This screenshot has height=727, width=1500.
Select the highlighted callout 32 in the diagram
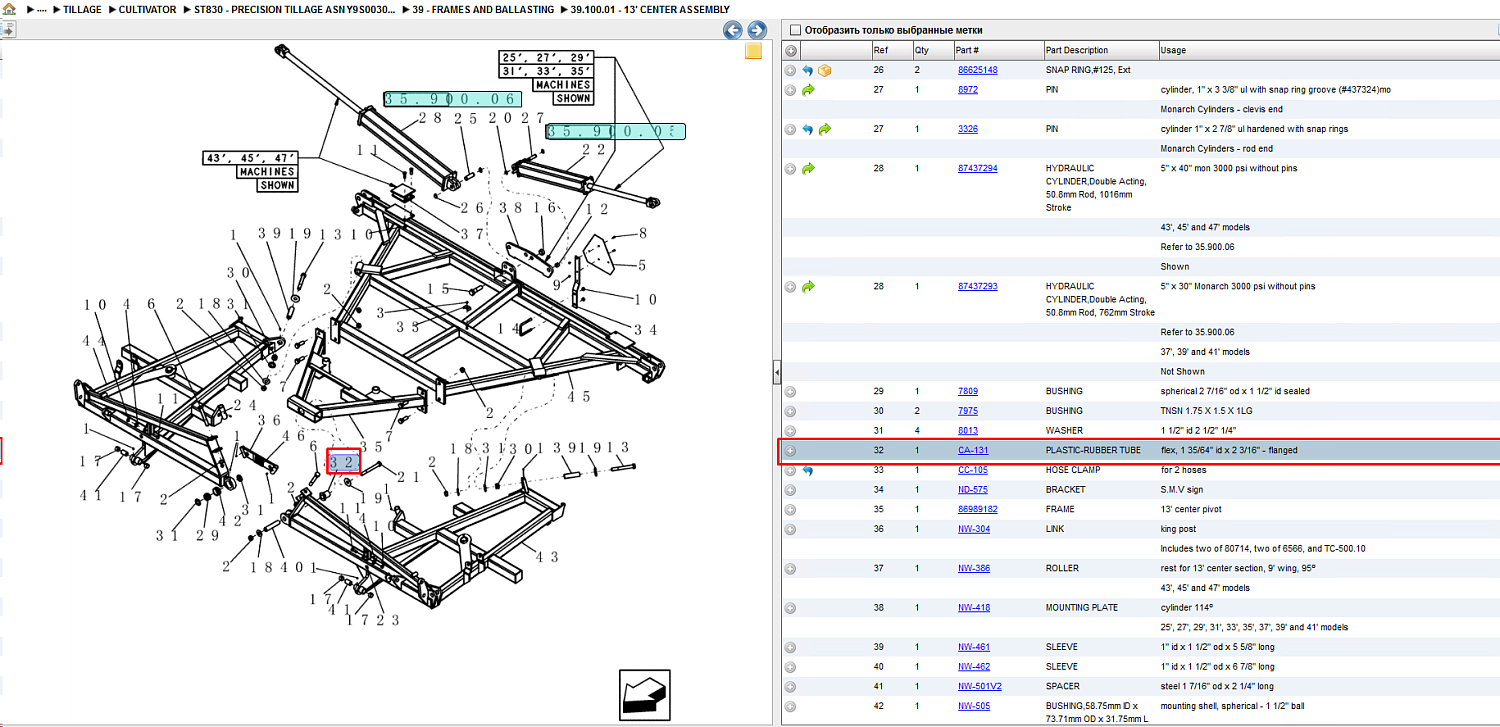point(343,461)
